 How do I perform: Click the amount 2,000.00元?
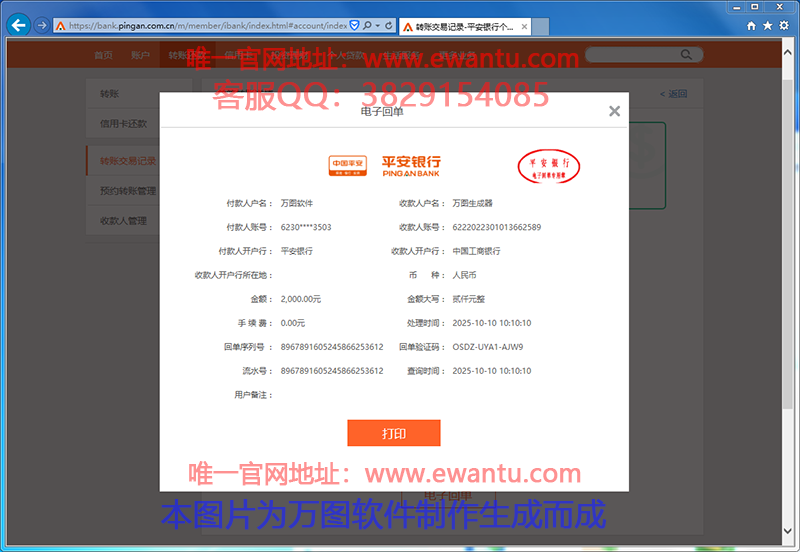[301, 299]
